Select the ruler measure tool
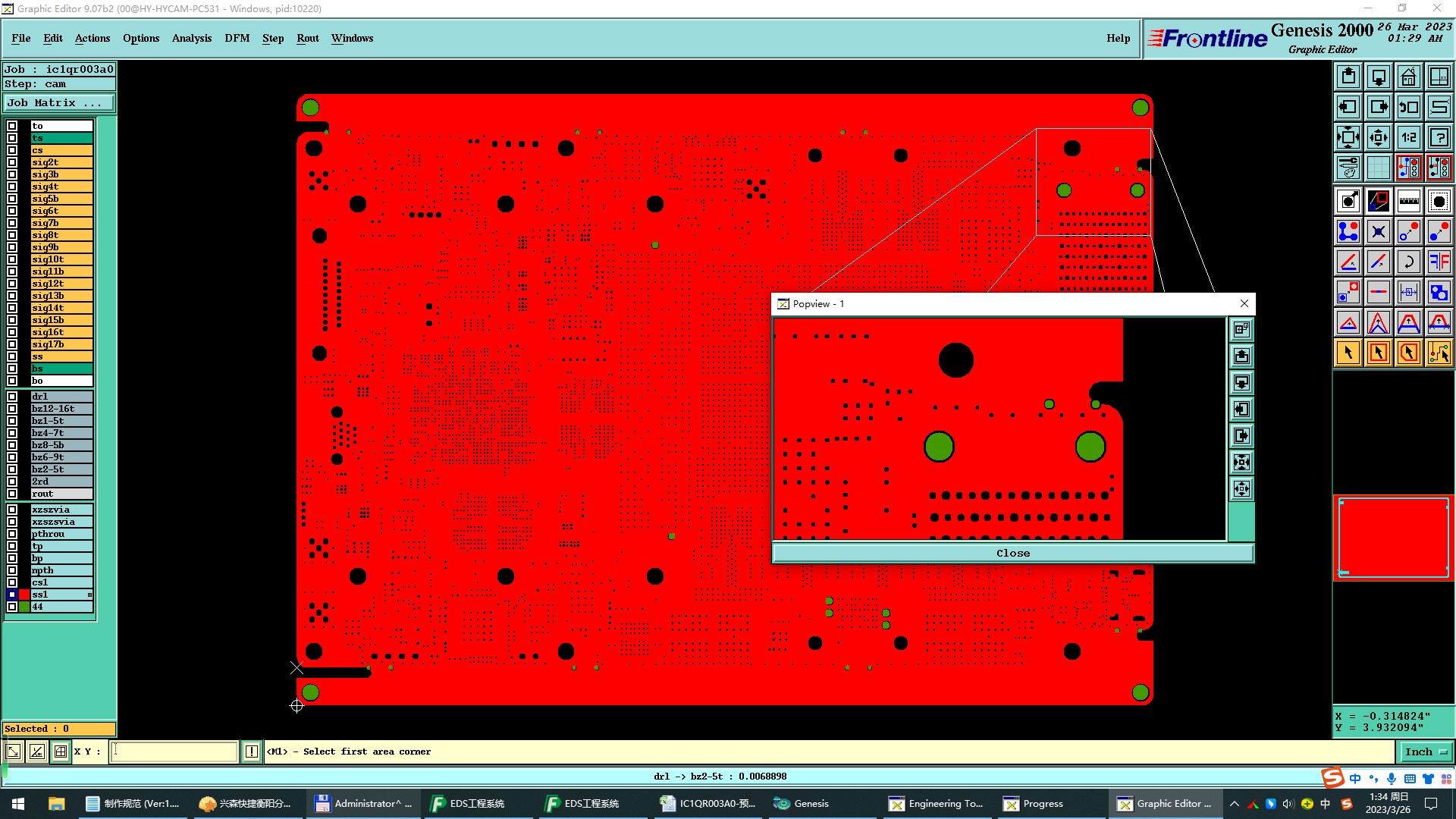Image resolution: width=1456 pixels, height=819 pixels. (1408, 201)
